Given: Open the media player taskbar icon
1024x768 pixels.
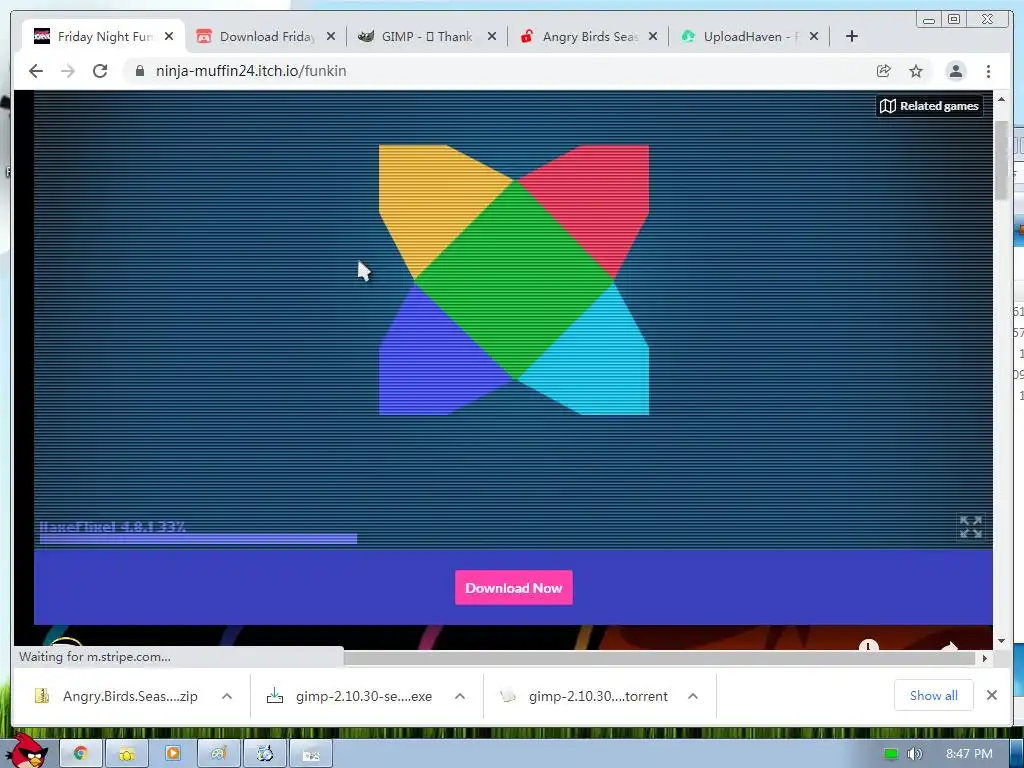Looking at the screenshot, I should (x=172, y=754).
